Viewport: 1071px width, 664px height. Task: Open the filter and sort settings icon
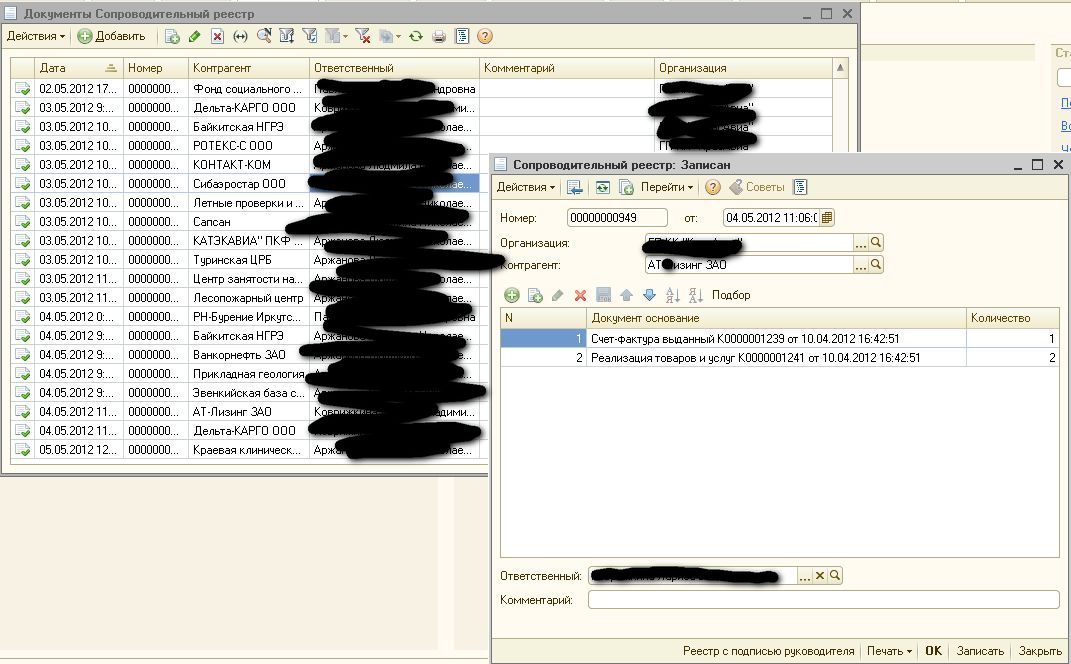click(x=286, y=36)
